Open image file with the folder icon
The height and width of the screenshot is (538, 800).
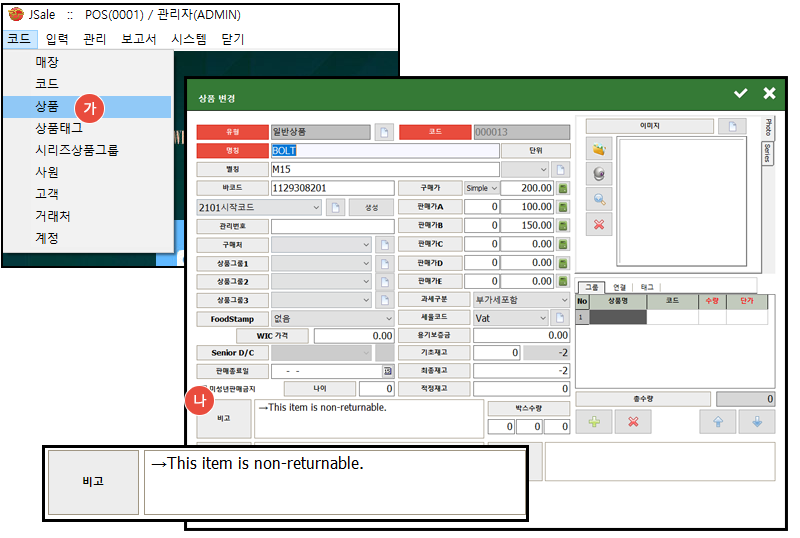coord(600,149)
